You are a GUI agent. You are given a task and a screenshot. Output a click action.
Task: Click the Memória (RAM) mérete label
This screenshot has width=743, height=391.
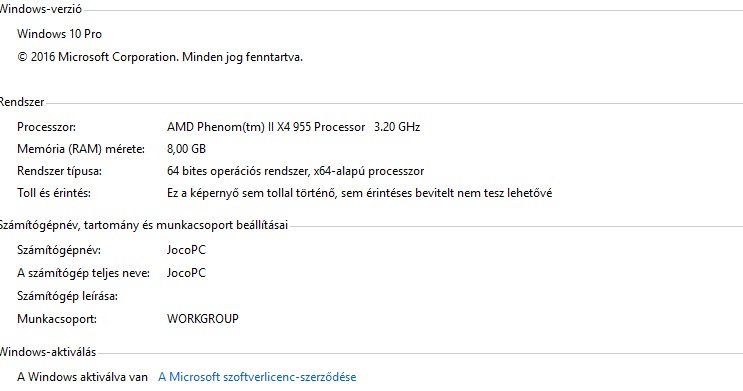[x=81, y=149]
